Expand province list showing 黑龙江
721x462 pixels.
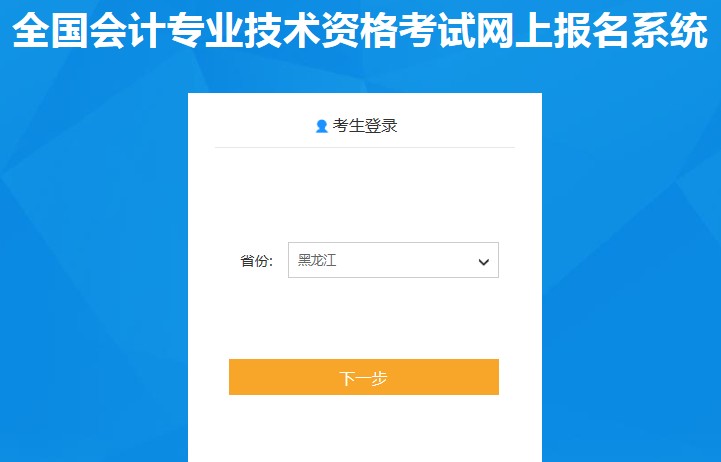coord(393,260)
